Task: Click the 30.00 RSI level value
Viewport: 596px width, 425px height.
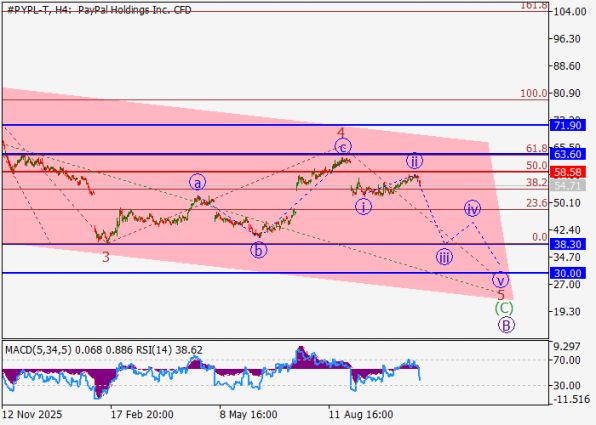Action: tap(567, 385)
